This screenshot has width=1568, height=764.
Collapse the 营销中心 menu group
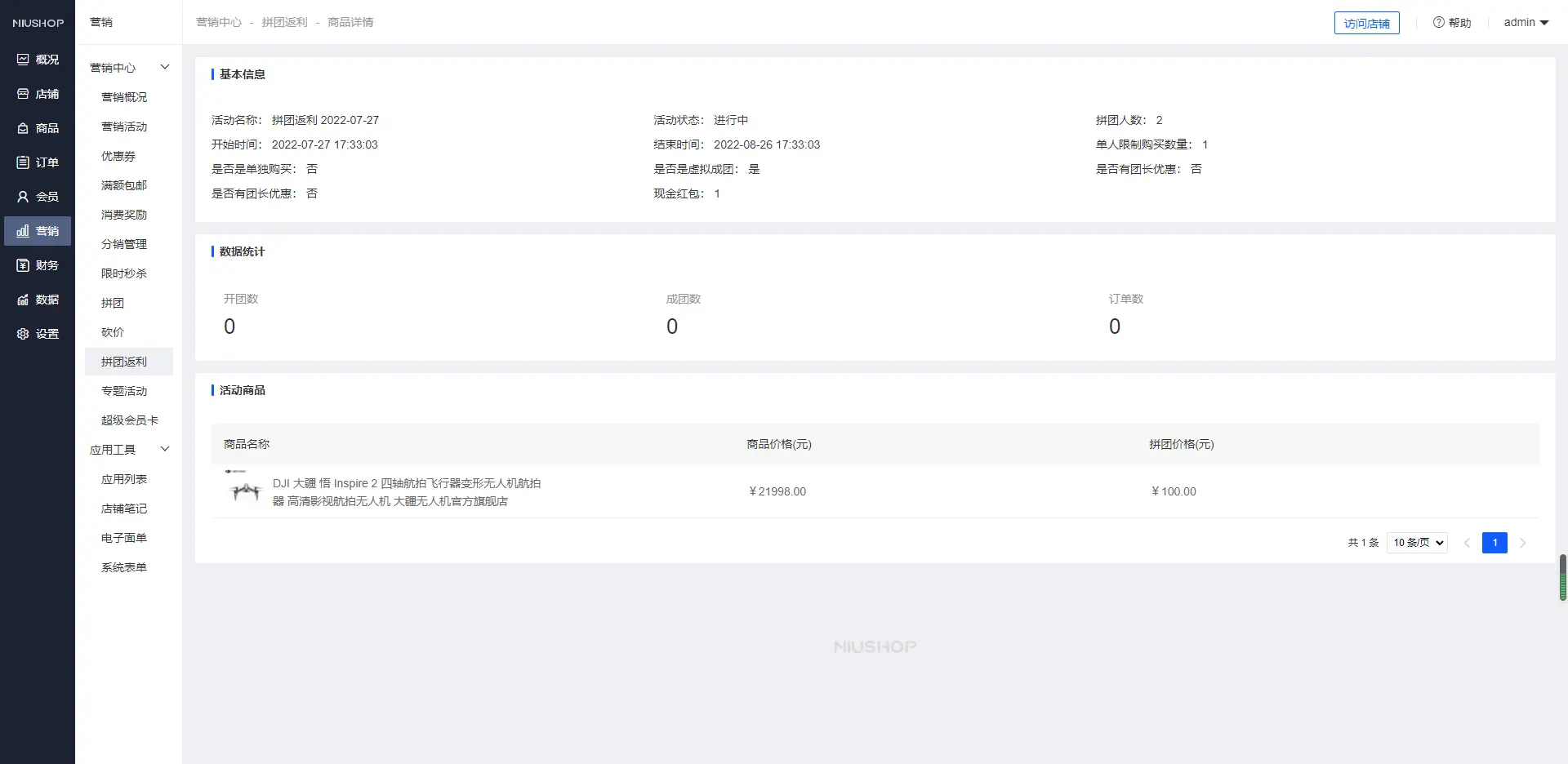click(164, 68)
